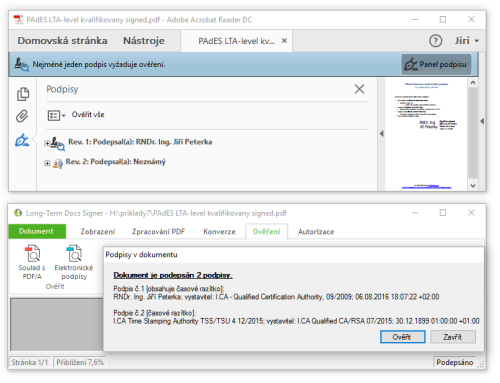Click the Rev. 1 signature status icon
Viewport: 500px width, 383px height.
(58, 144)
